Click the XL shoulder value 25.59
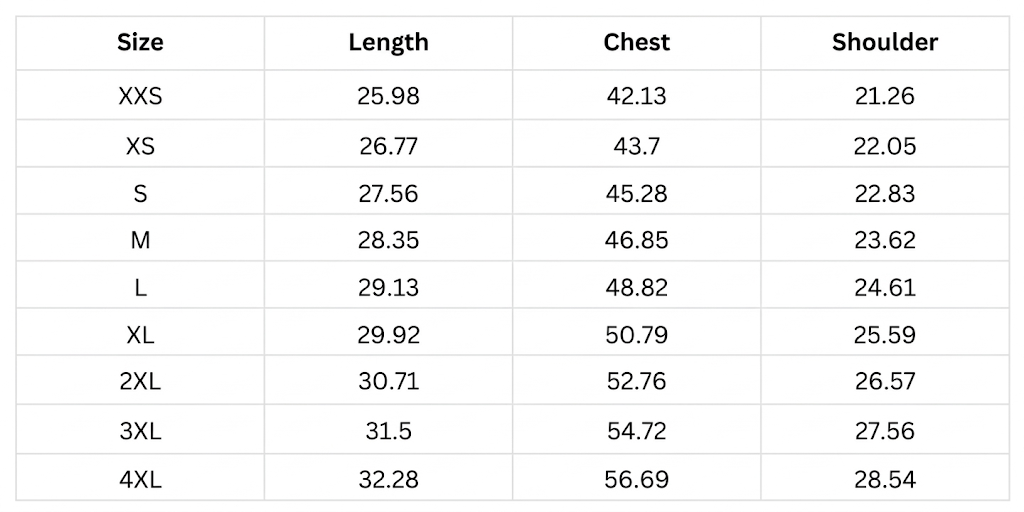Image resolution: width=1024 pixels, height=512 pixels. pyautogui.click(x=885, y=335)
